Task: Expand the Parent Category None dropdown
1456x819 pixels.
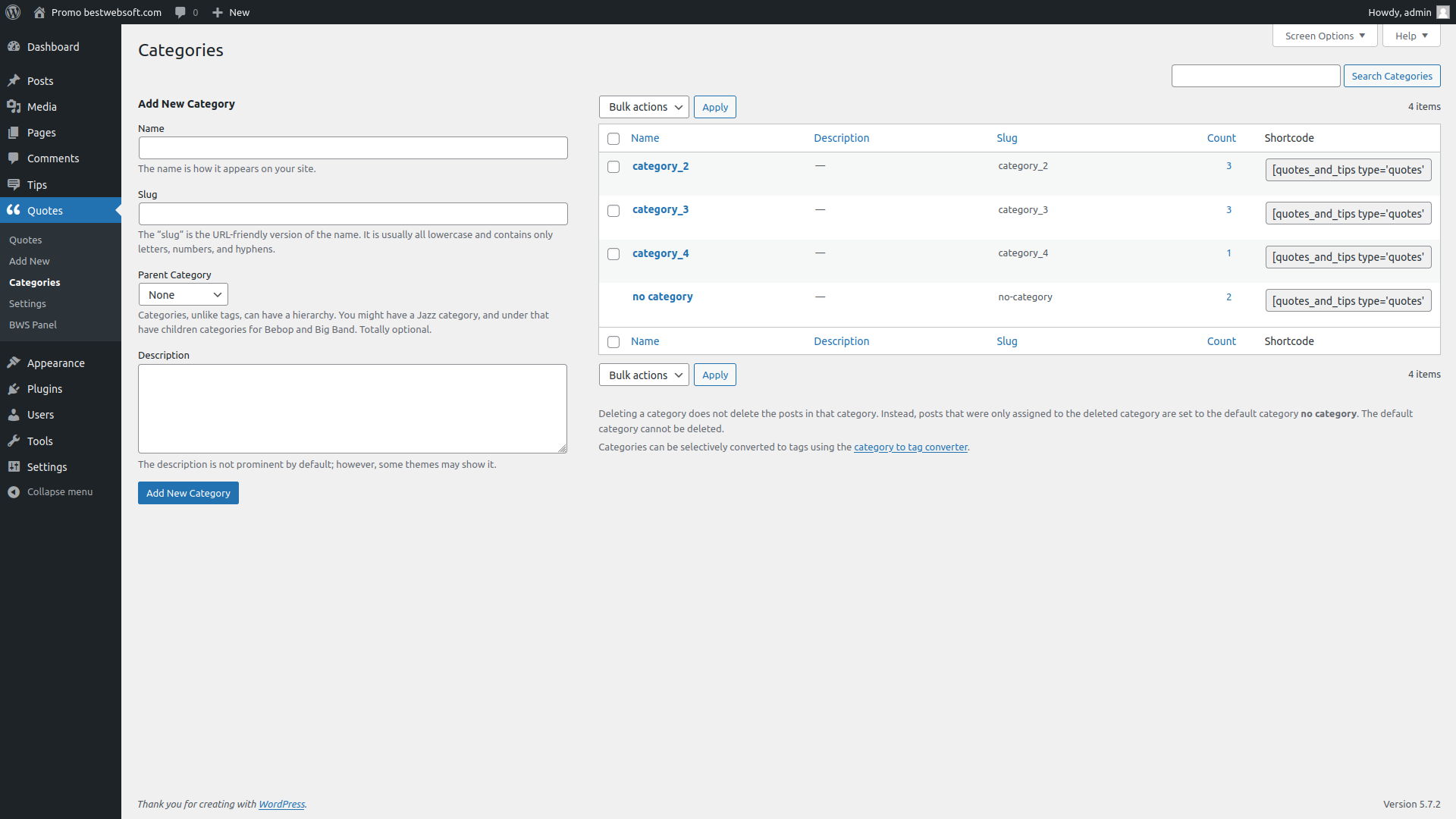Action: coord(183,294)
